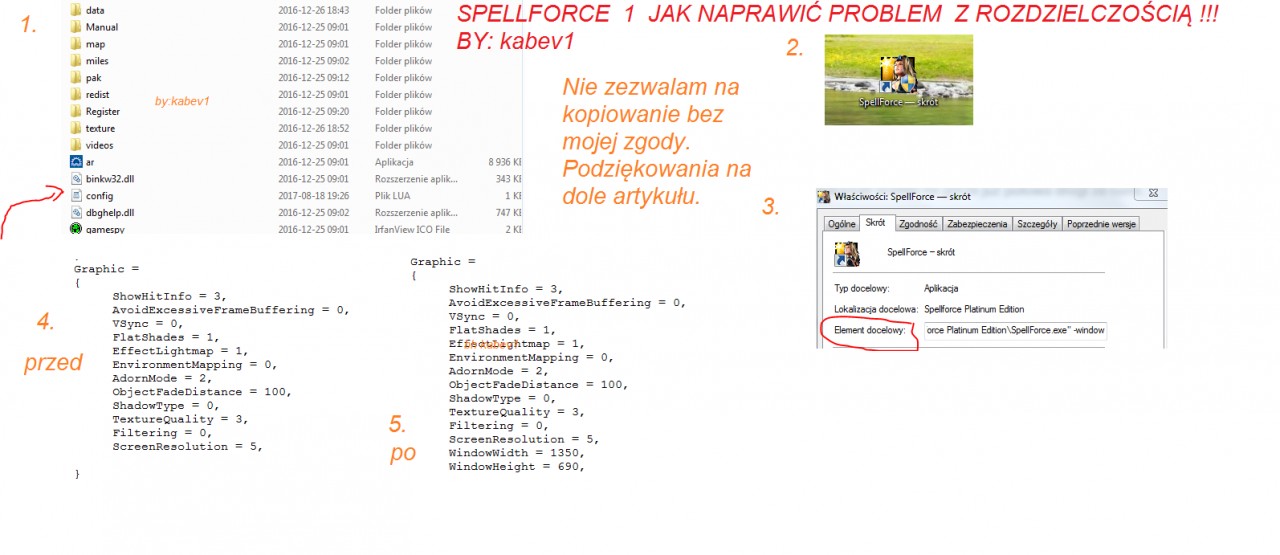
Task: Select the config LUA file icon
Action: (76, 195)
